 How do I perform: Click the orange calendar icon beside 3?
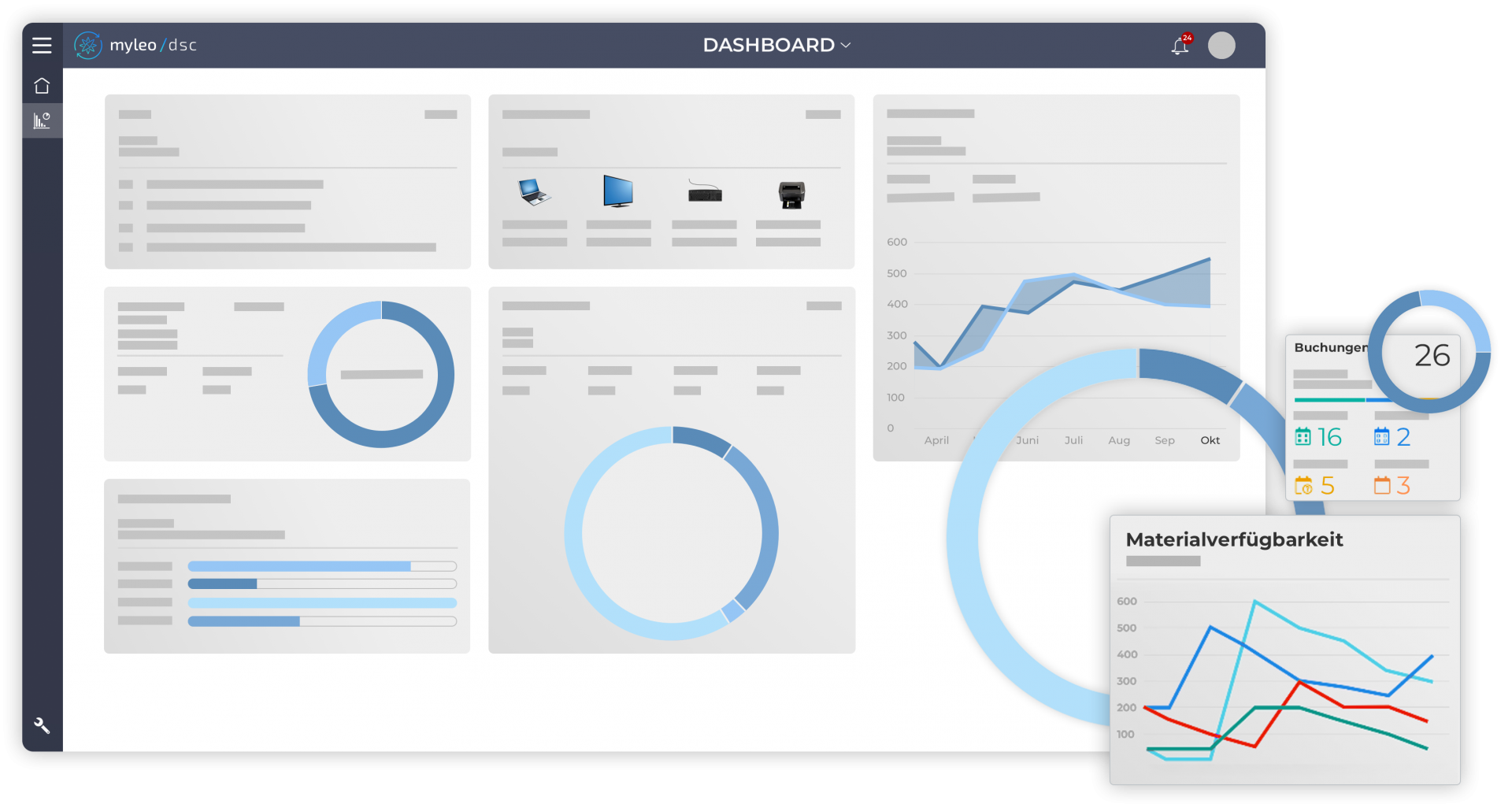click(1381, 486)
